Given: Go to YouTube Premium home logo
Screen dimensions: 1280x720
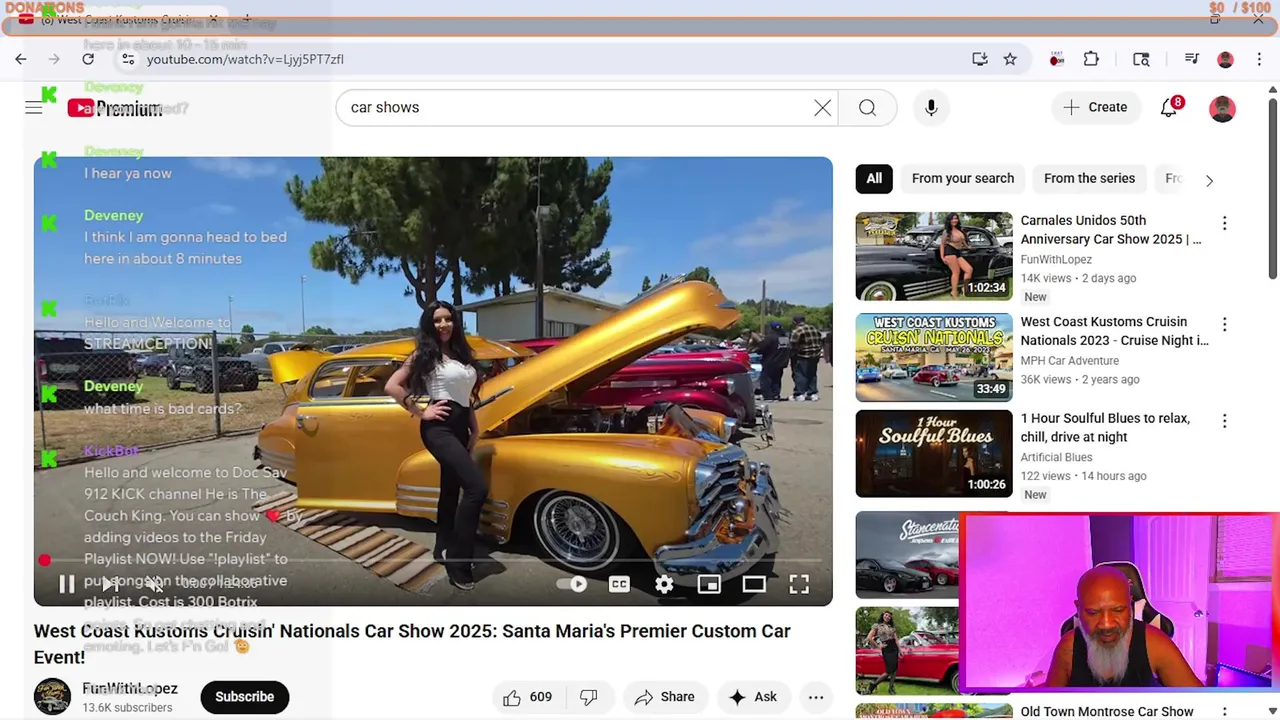Looking at the screenshot, I should point(115,108).
